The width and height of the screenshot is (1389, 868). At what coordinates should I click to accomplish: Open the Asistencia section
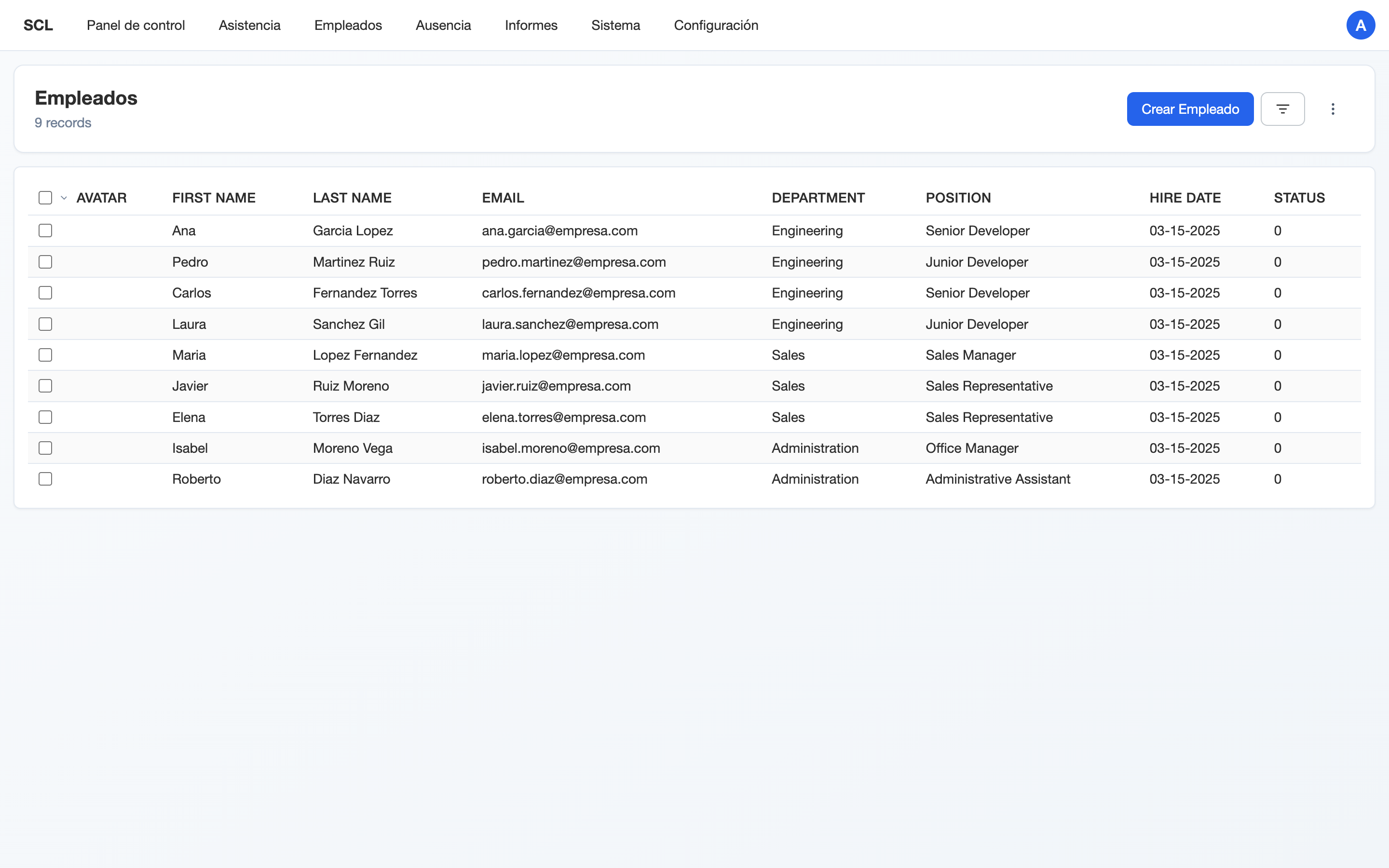click(x=249, y=25)
